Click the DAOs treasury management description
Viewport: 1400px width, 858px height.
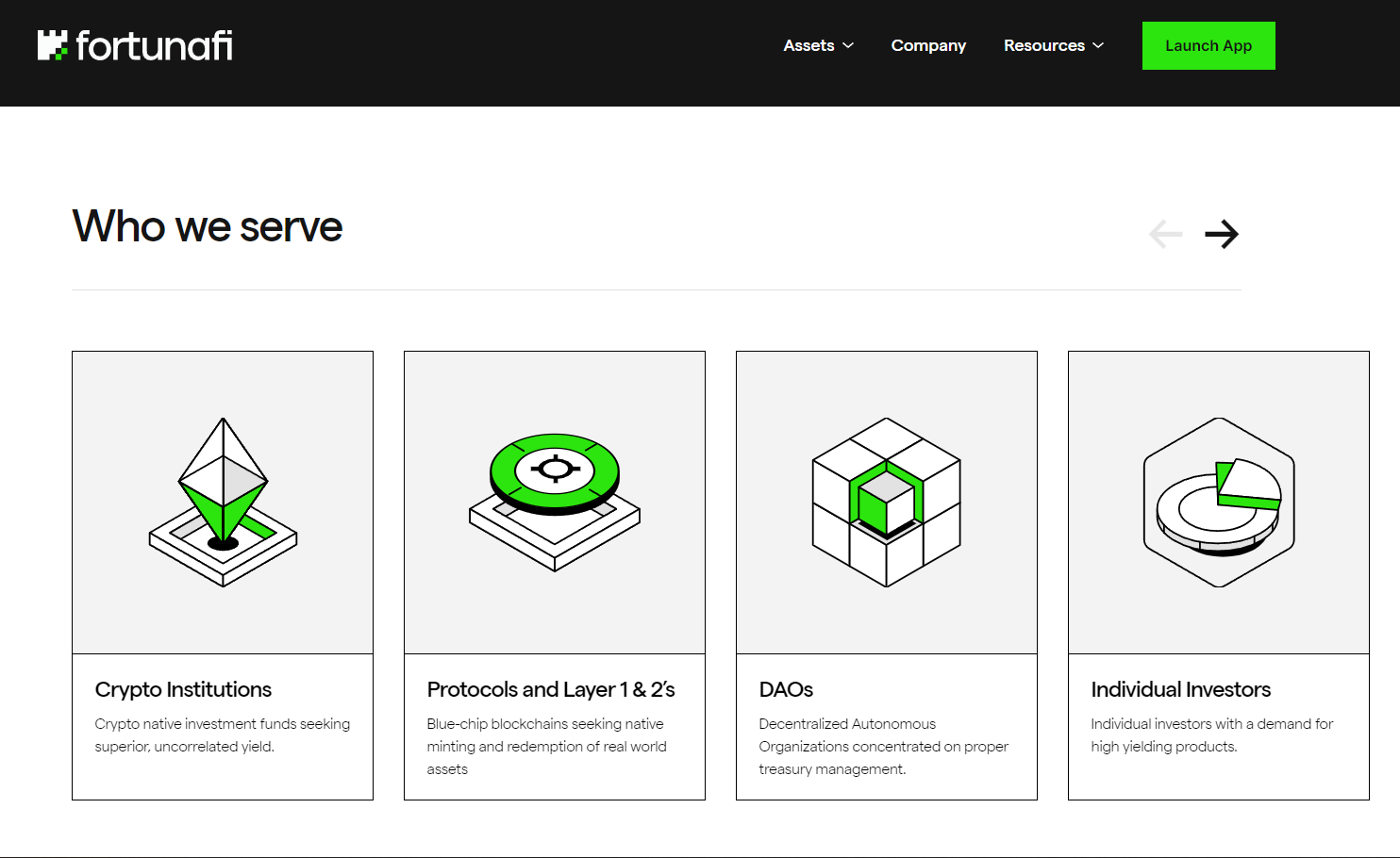[x=883, y=746]
